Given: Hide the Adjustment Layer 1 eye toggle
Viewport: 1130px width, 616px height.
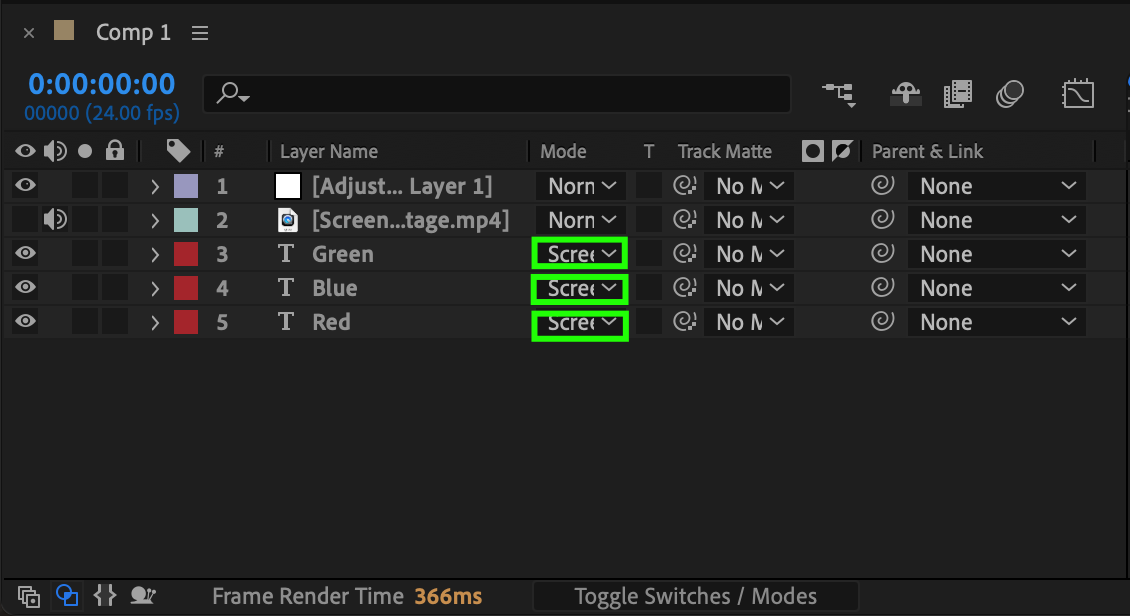Looking at the screenshot, I should (x=25, y=186).
